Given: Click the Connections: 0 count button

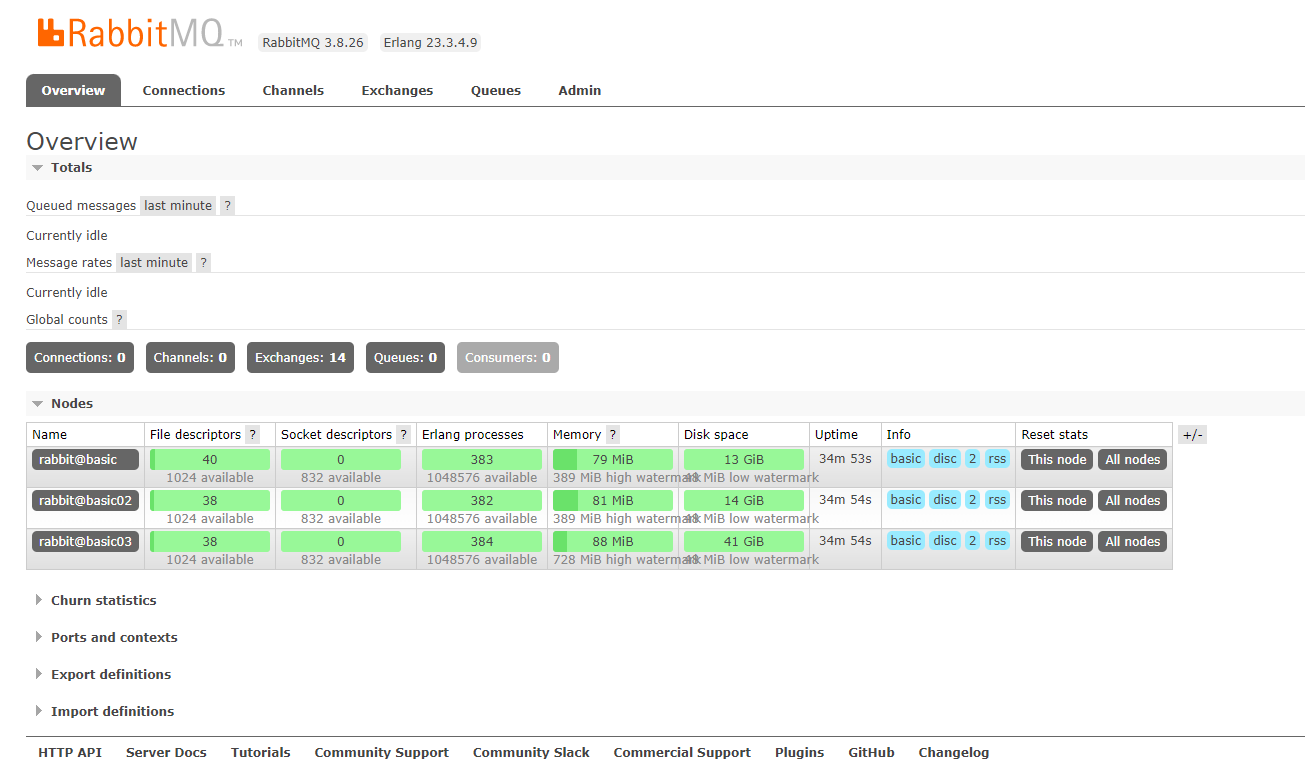Looking at the screenshot, I should tap(80, 357).
